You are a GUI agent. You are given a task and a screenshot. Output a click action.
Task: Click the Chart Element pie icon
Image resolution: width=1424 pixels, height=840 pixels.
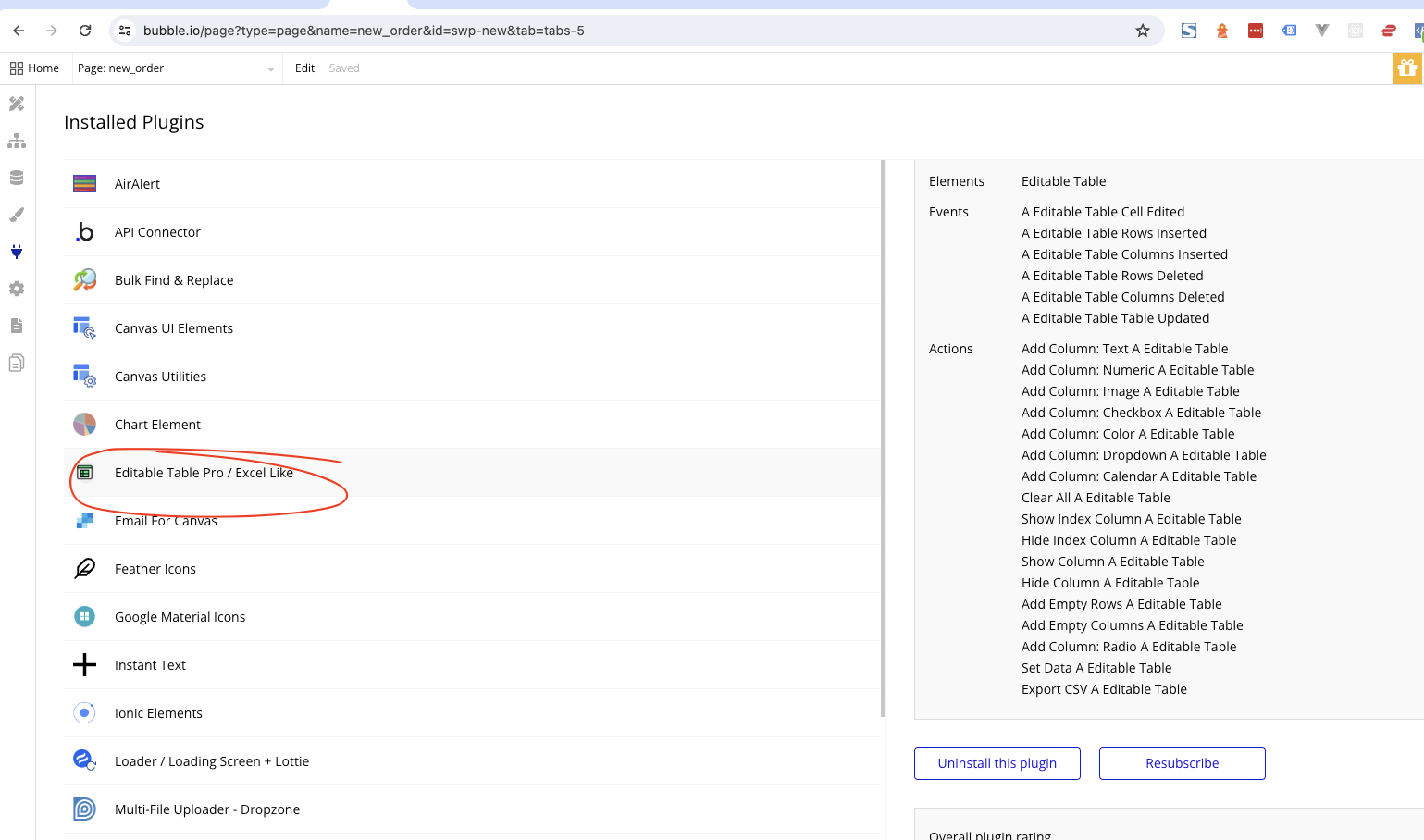point(84,425)
